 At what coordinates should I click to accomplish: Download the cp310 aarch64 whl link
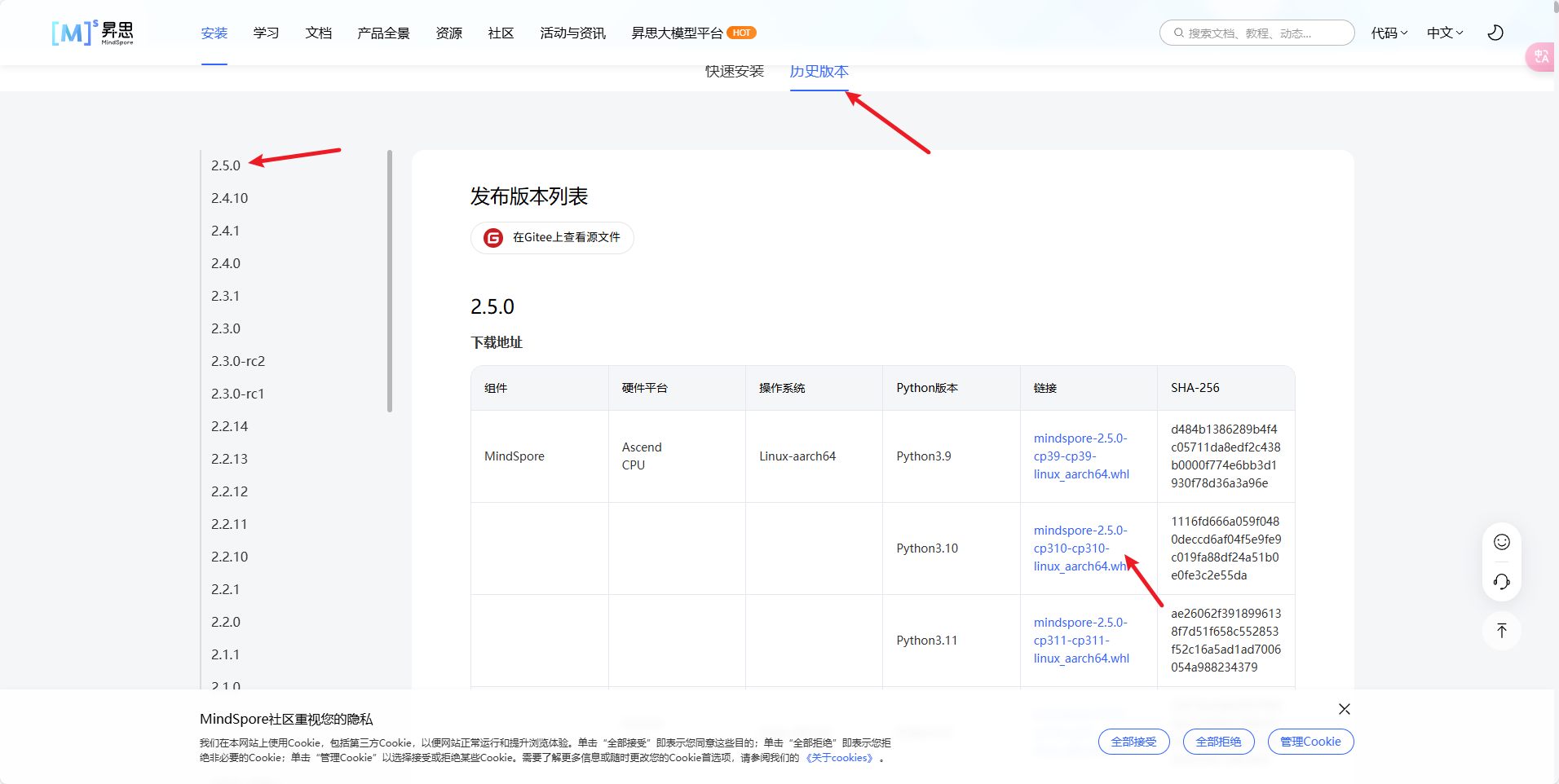coord(1081,548)
